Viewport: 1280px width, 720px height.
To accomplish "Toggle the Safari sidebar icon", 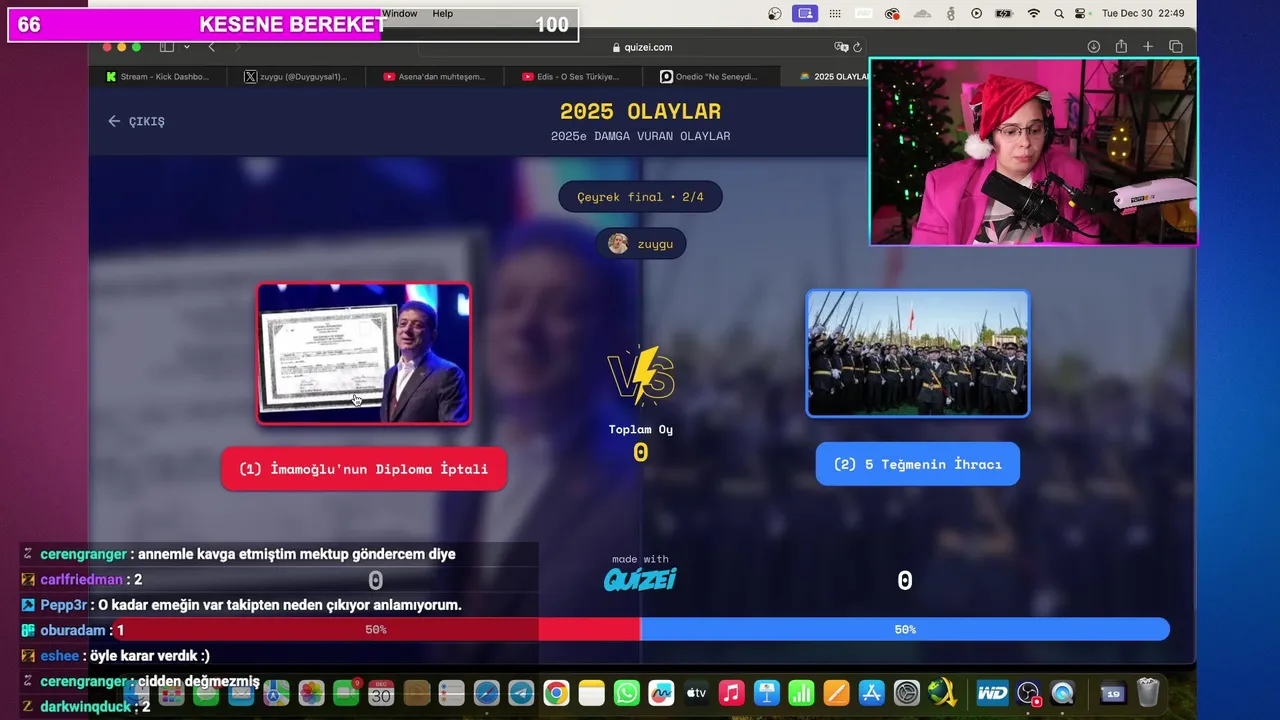I will [167, 47].
